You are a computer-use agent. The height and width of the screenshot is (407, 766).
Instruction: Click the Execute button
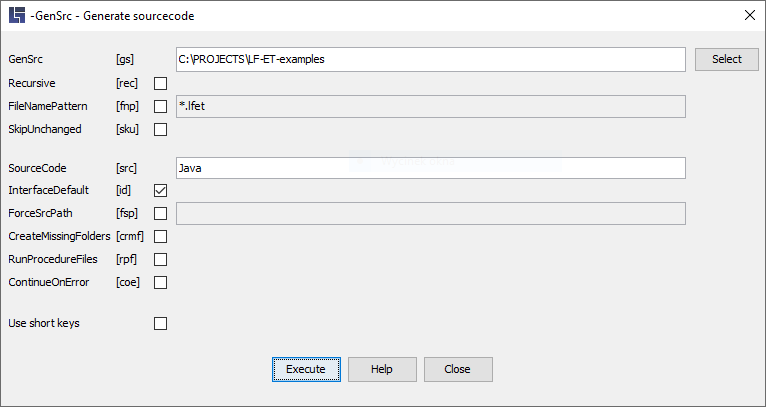pyautogui.click(x=306, y=369)
